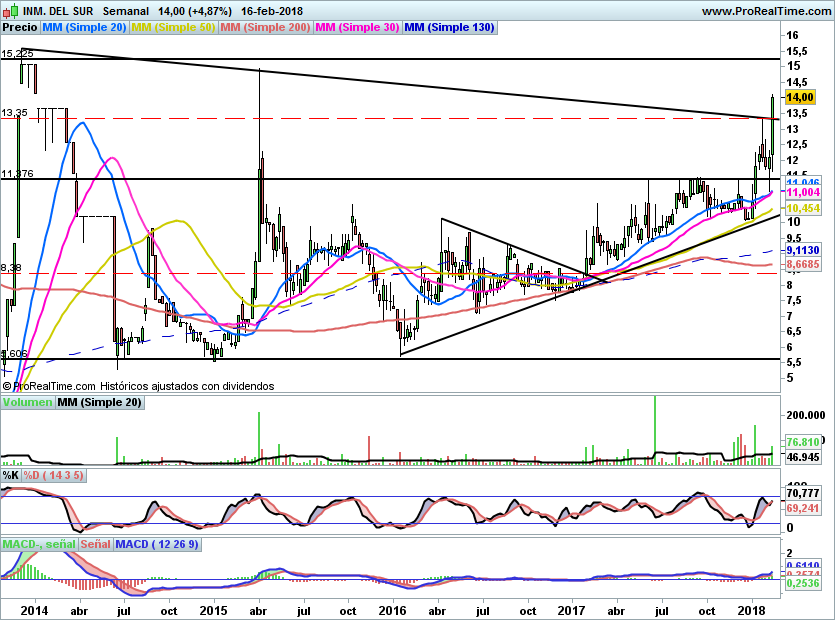Open the Volumen panel label

27,402
